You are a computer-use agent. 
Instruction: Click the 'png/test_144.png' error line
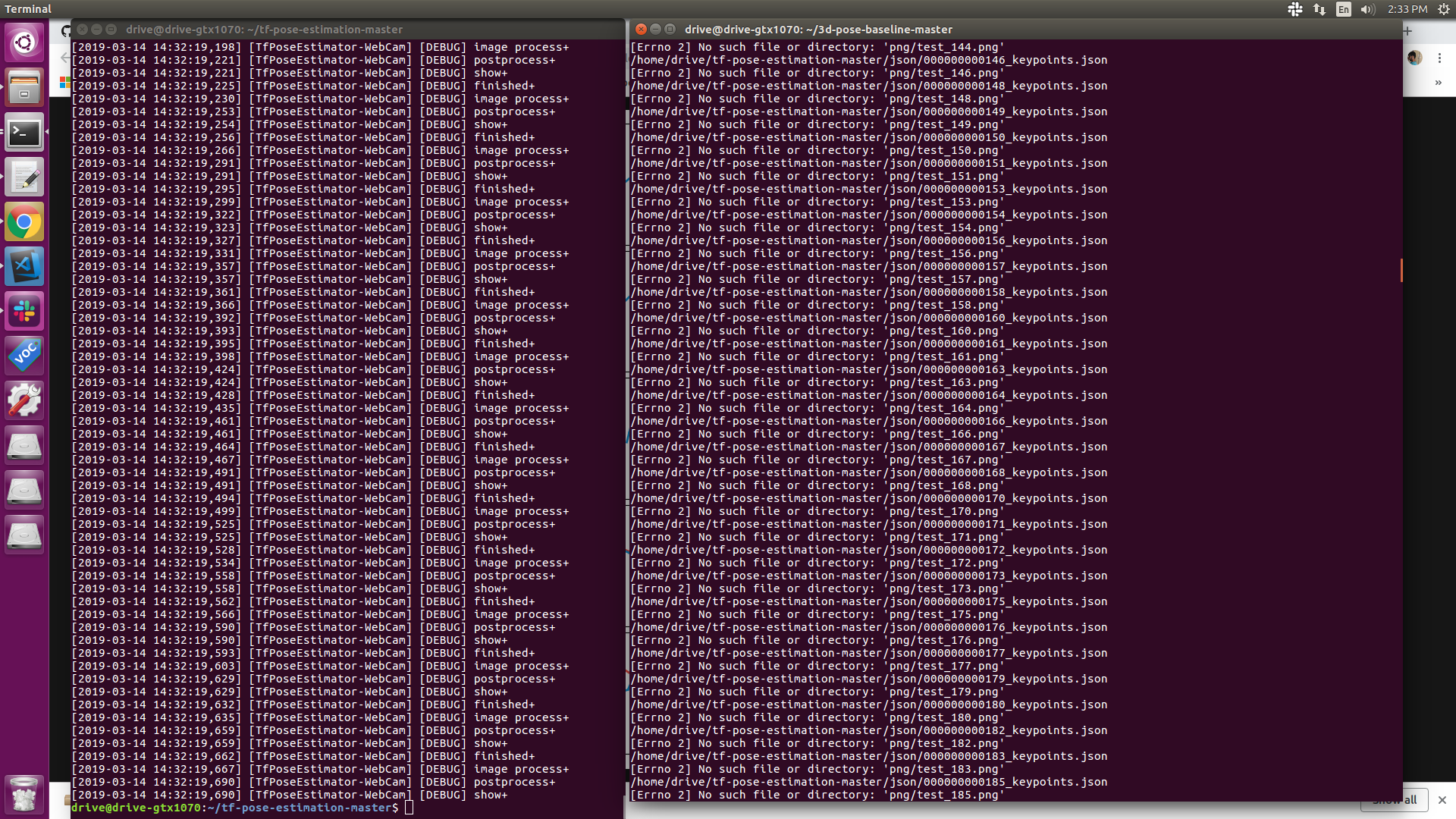coord(817,47)
